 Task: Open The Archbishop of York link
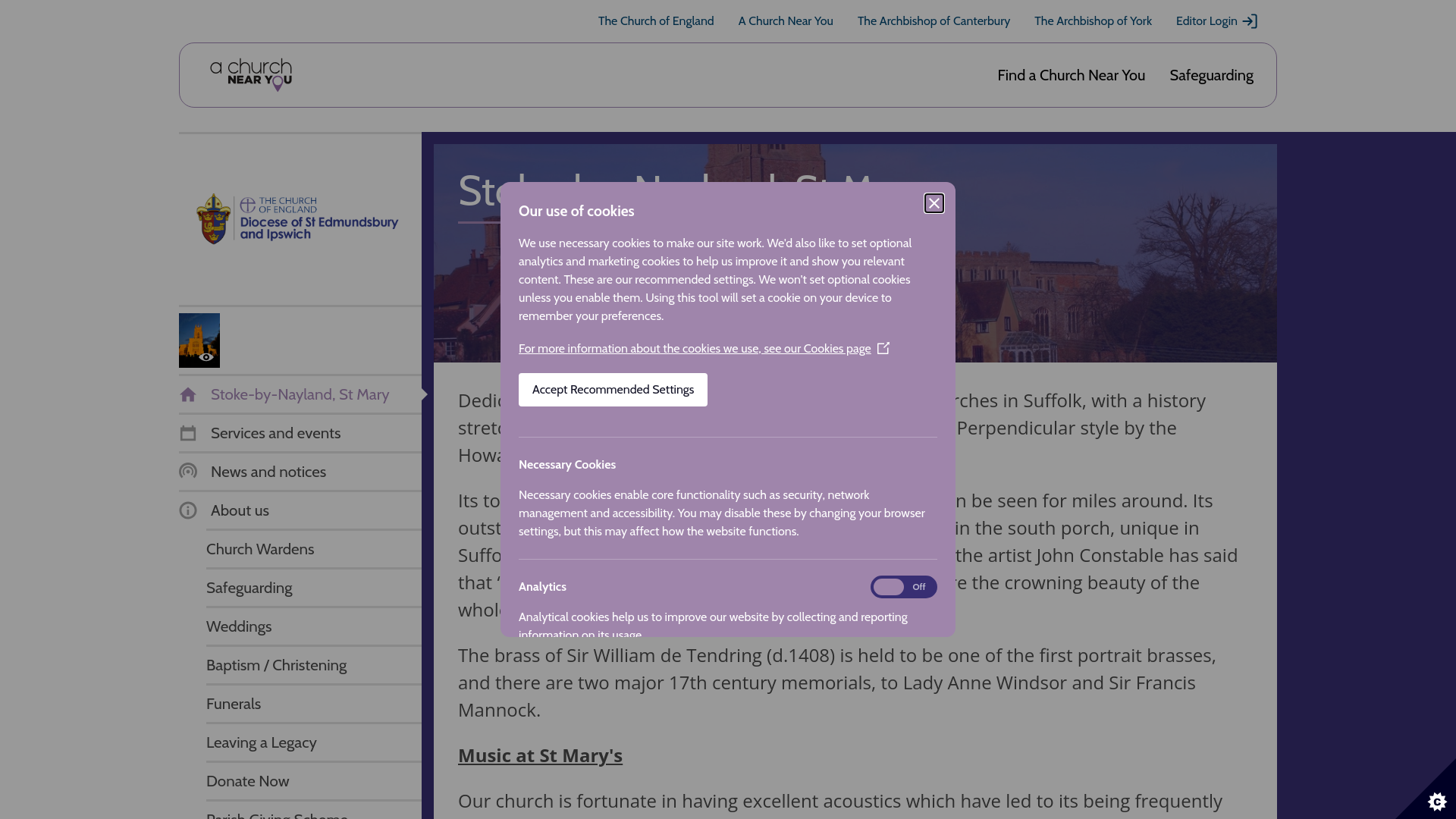1093,21
